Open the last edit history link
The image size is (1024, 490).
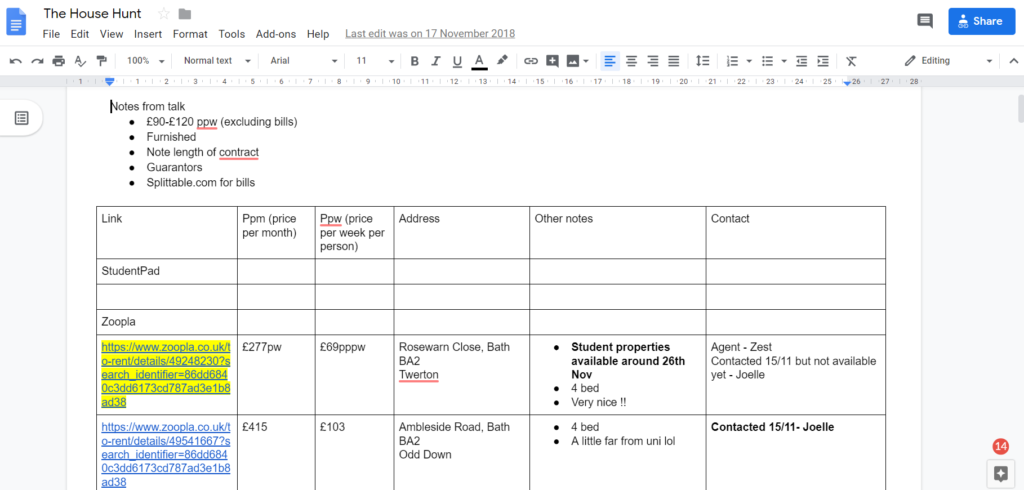[x=430, y=34]
